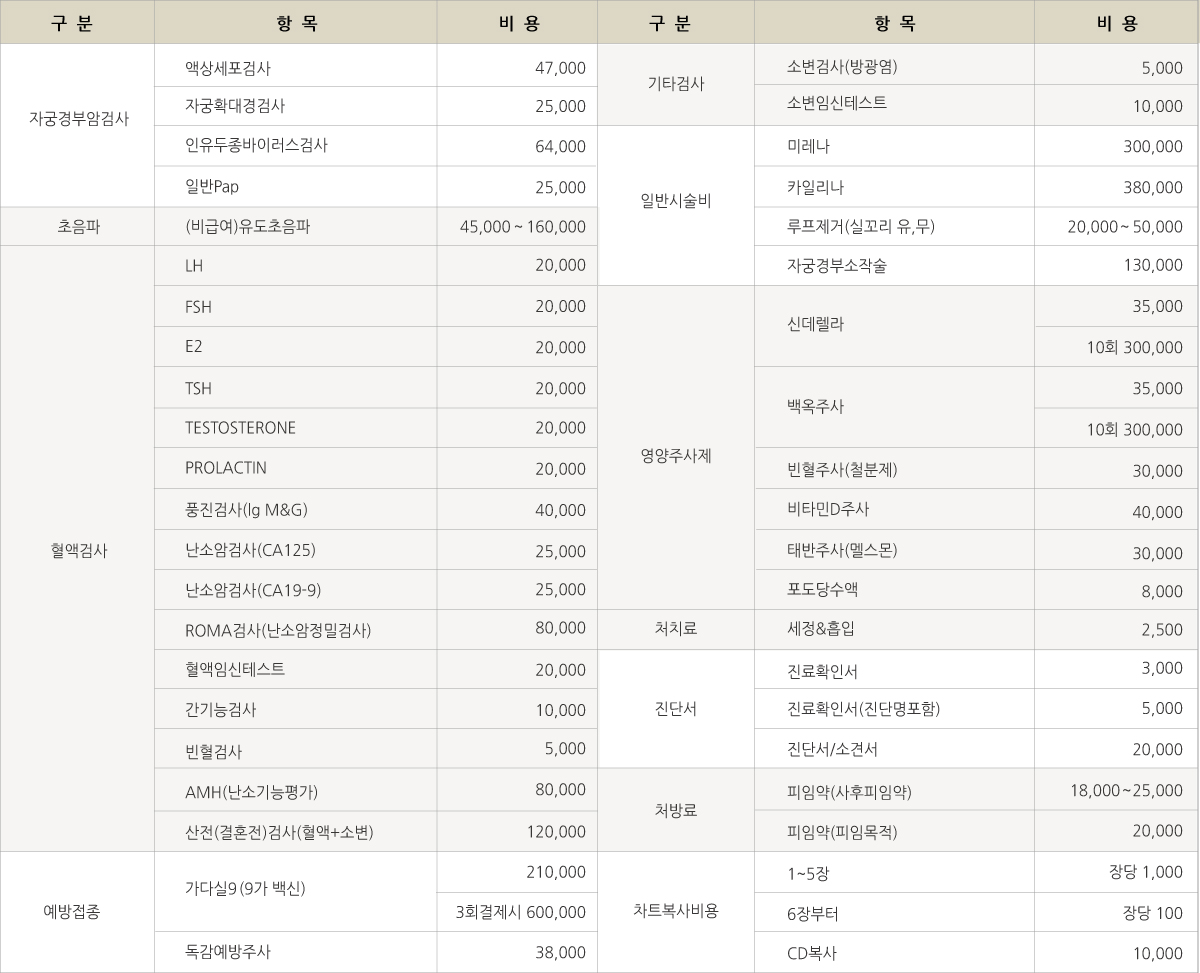Click the 영양주사제 category cell

click(675, 455)
